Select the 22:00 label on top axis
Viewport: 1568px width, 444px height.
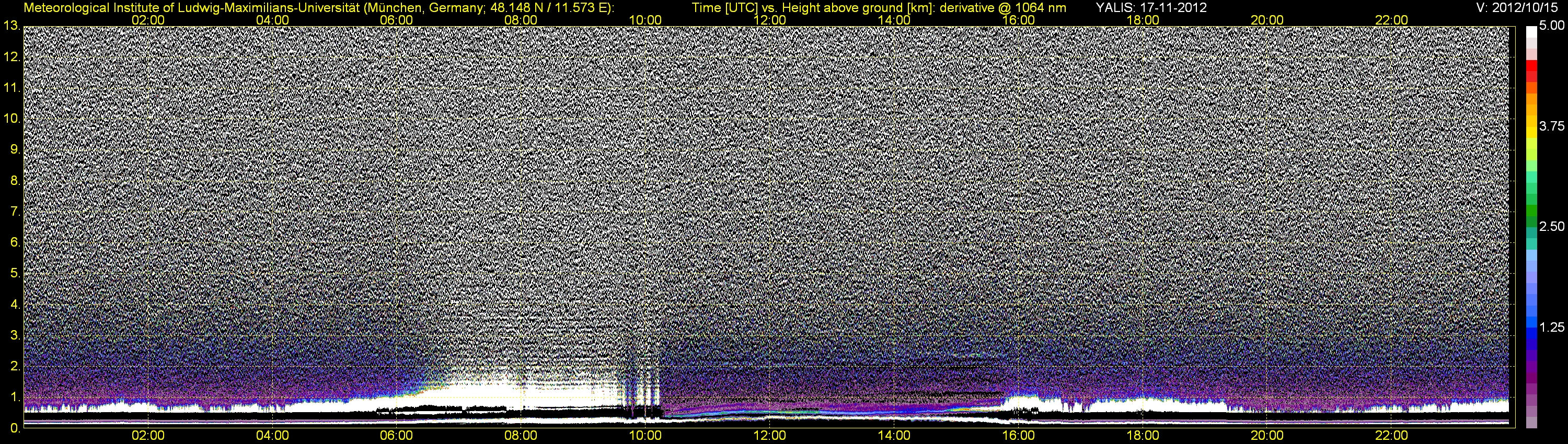pos(1391,20)
